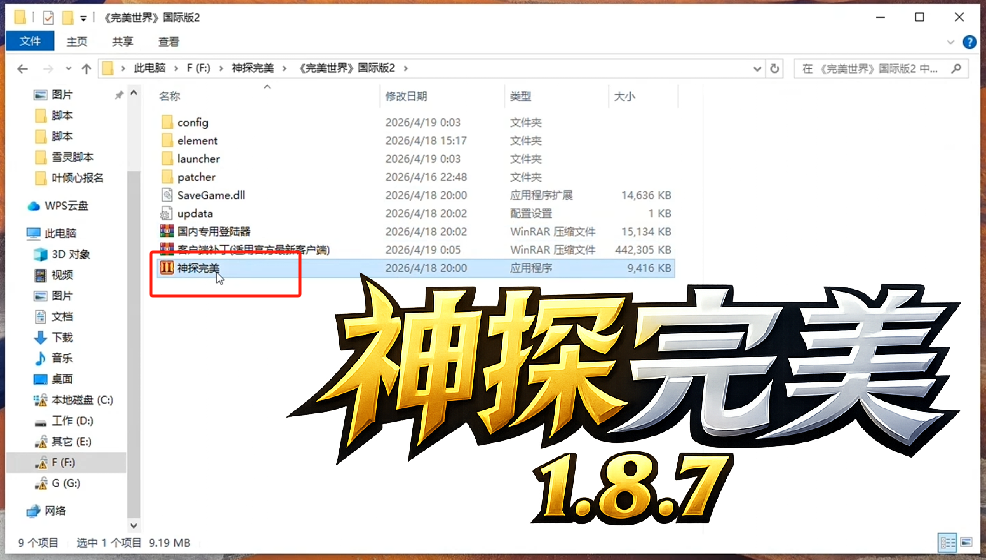
Task: Click the SaveGame.dll file icon
Action: pos(167,195)
